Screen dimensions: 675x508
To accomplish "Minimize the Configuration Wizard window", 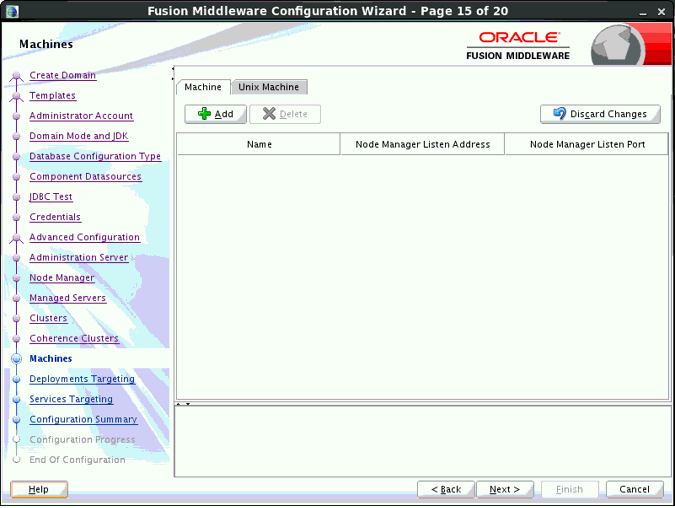I will coord(643,12).
